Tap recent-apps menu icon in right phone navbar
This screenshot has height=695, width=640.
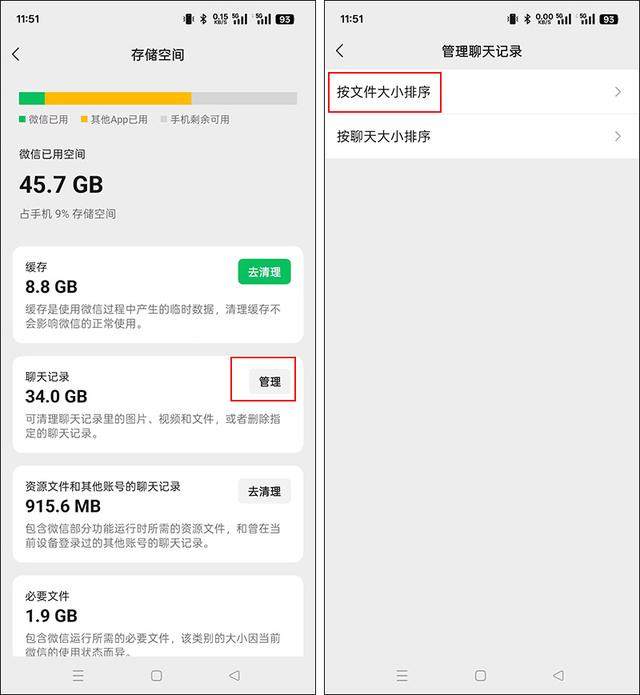point(402,675)
